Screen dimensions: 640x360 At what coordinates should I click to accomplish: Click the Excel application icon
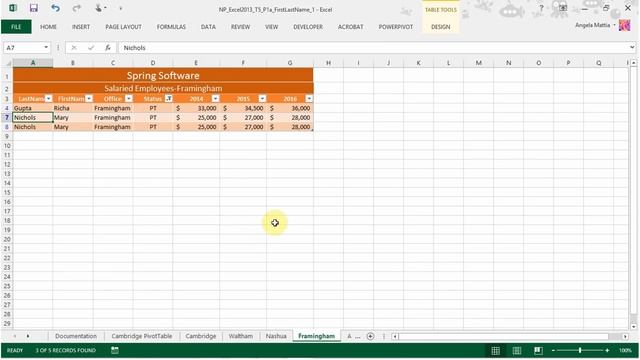(x=13, y=8)
